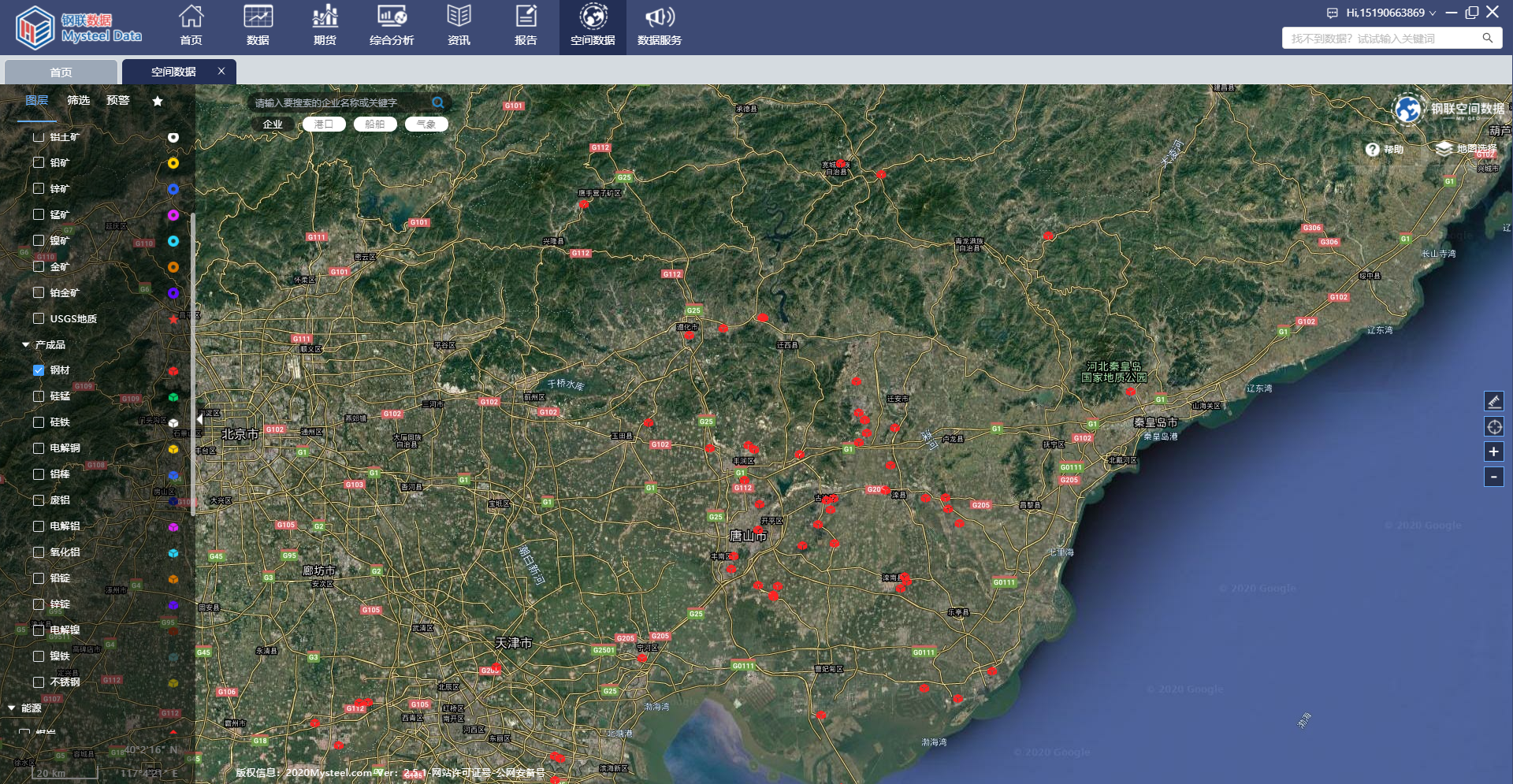Screen dimensions: 1513x784
Task: Switch to the 筛选 filter tab
Action: (x=78, y=100)
